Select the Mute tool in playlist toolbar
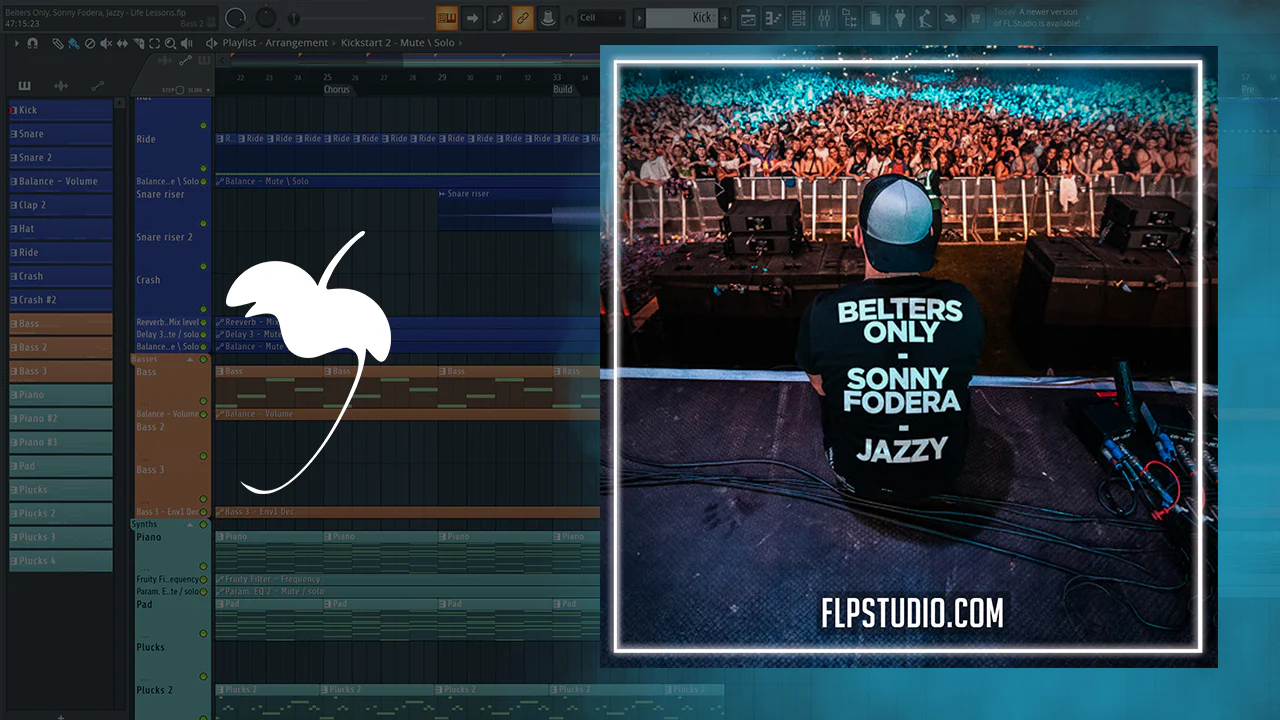This screenshot has width=1280, height=720. point(106,43)
